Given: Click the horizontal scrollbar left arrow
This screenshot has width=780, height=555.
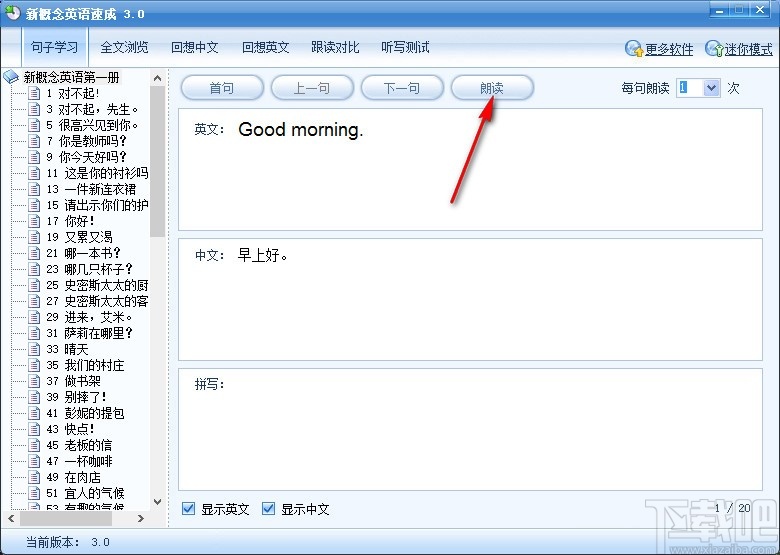Looking at the screenshot, I should pos(11,518).
